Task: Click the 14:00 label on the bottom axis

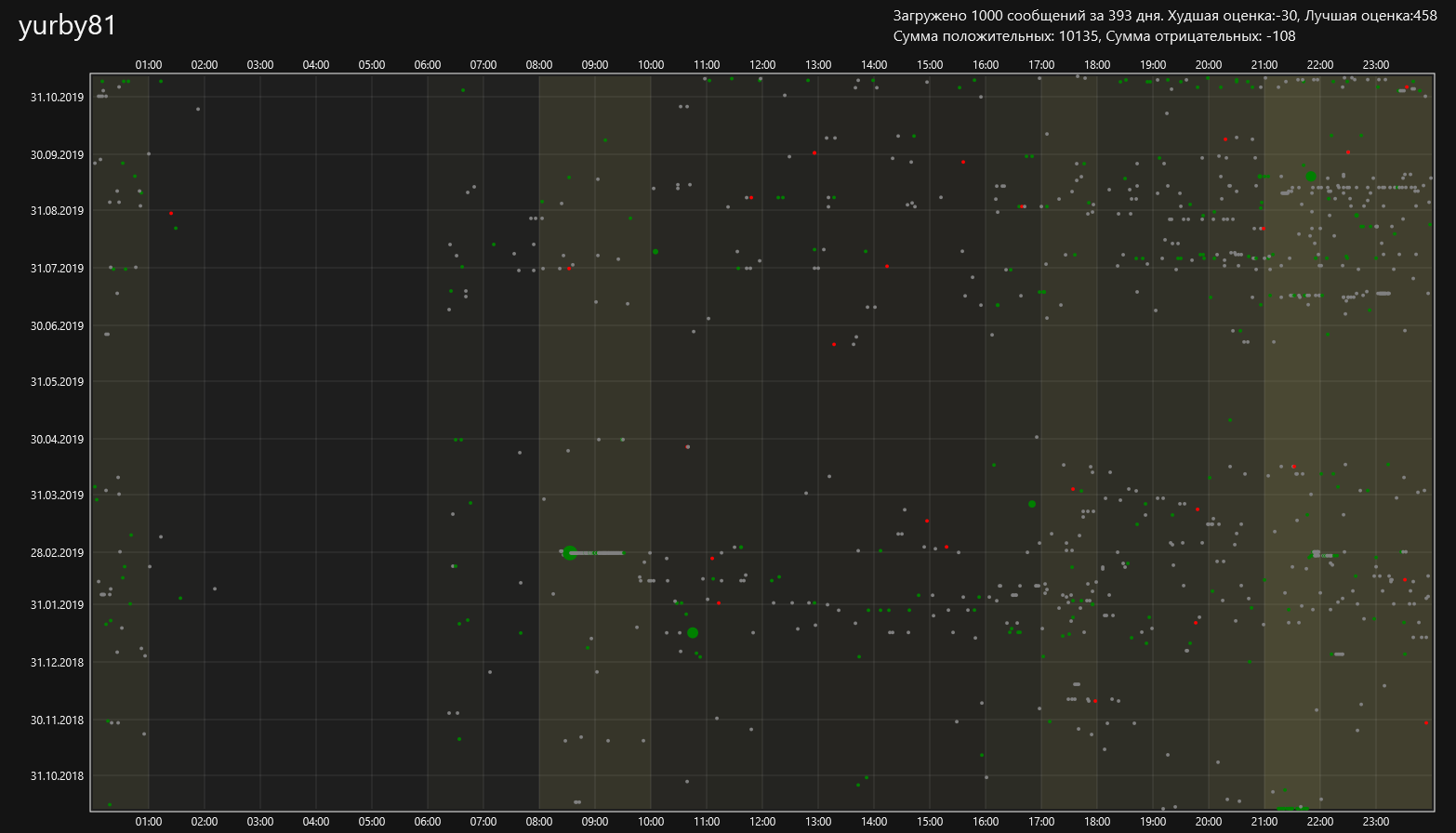Action: [x=874, y=822]
